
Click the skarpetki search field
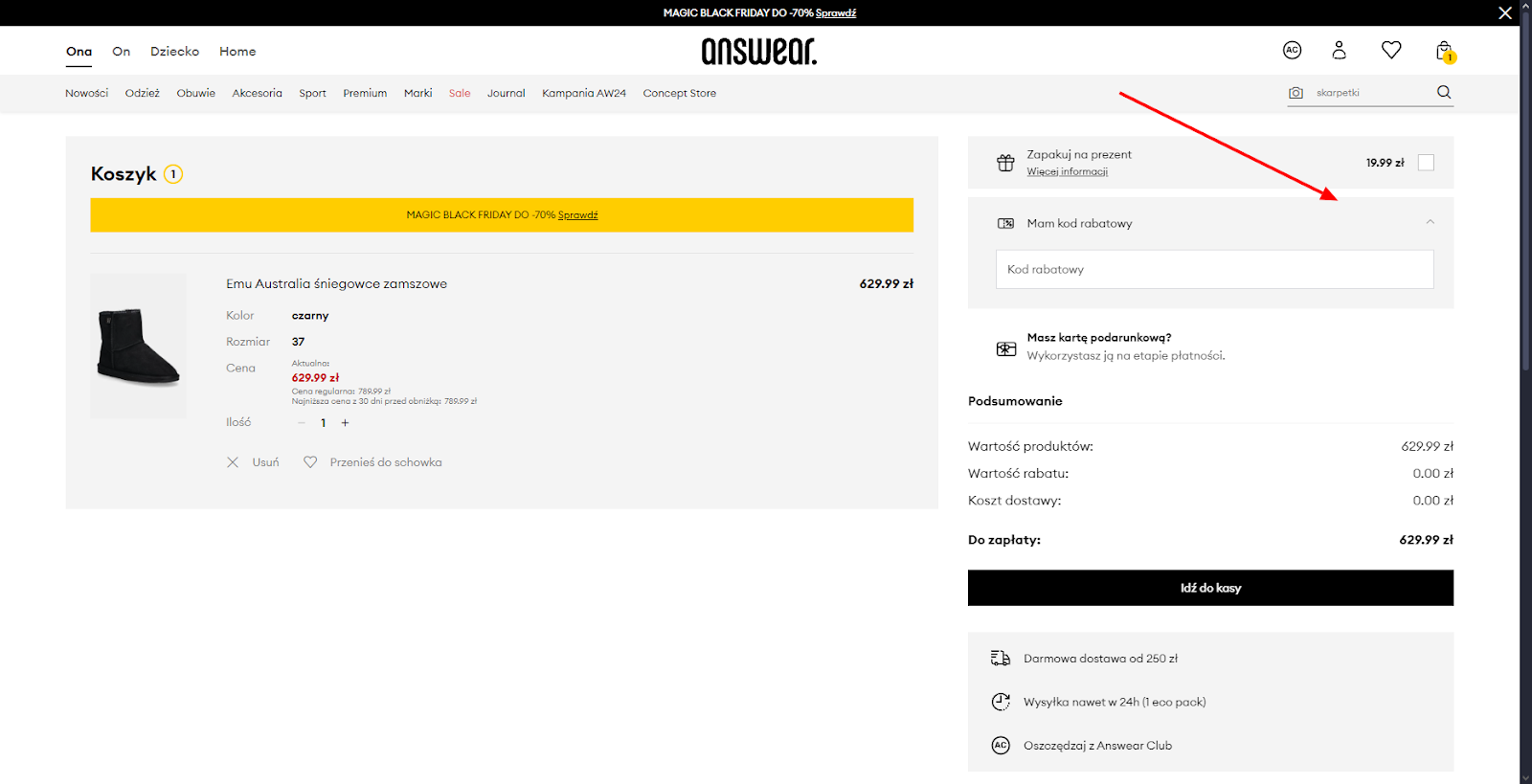(x=1371, y=93)
